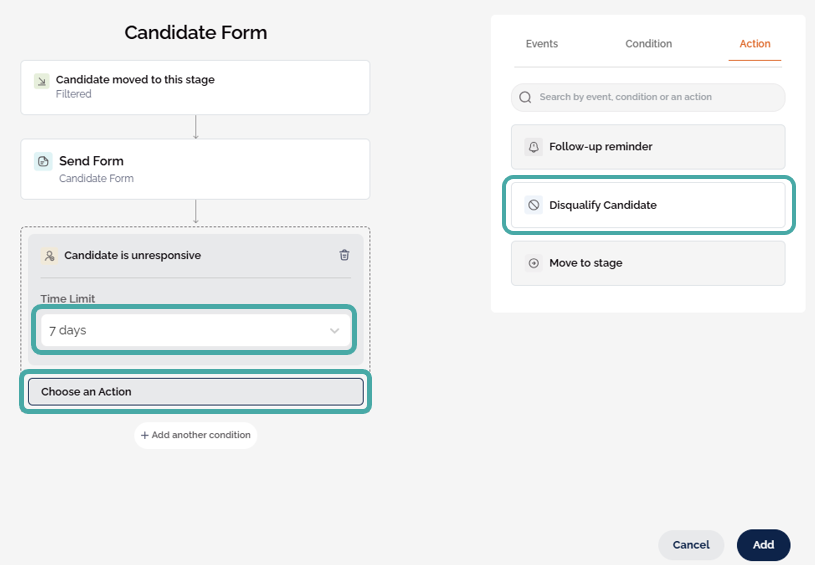Click Add another condition
Image resolution: width=815 pixels, height=565 pixels.
[x=196, y=435]
